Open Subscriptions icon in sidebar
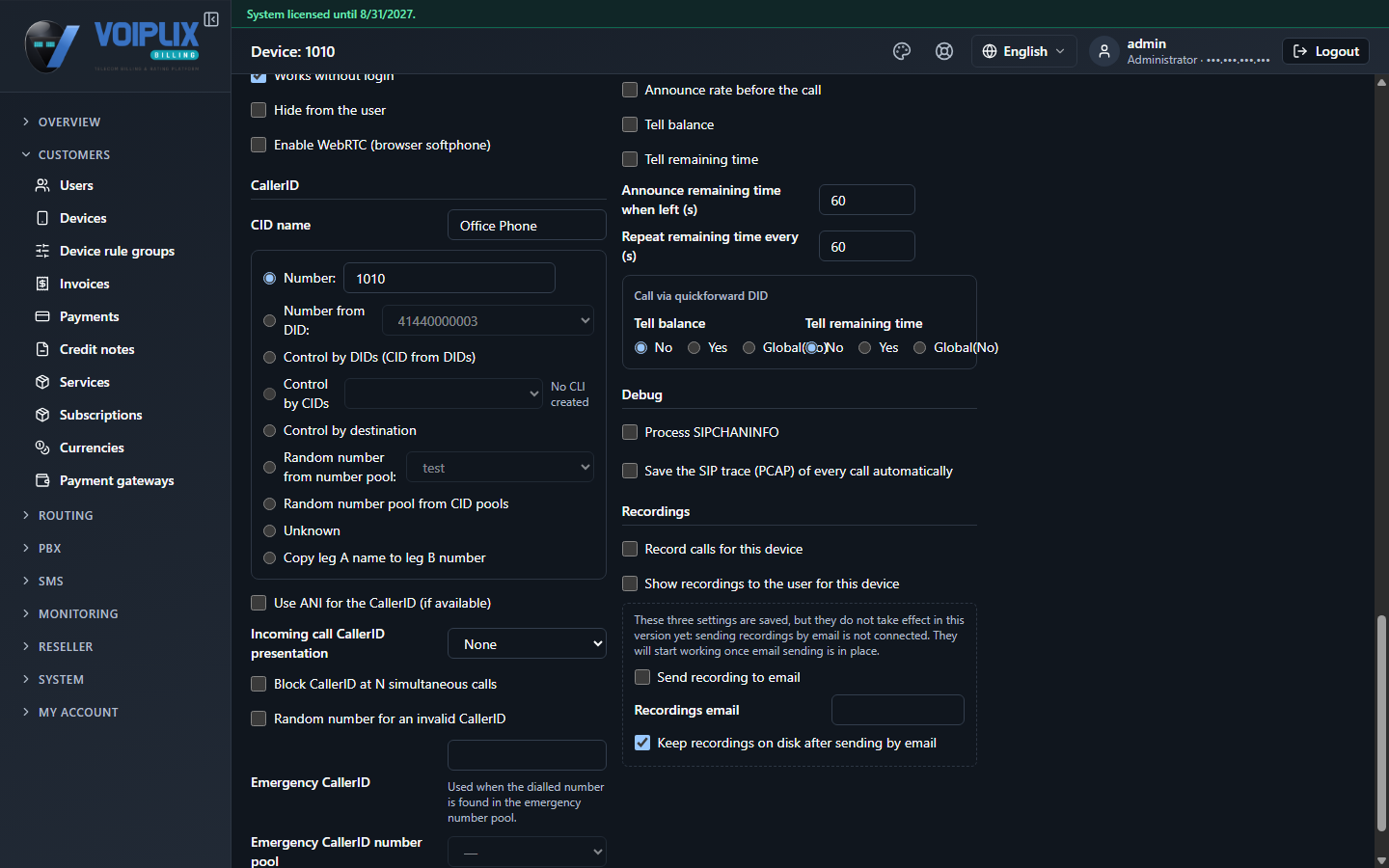This screenshot has height=868, width=1389. point(42,415)
